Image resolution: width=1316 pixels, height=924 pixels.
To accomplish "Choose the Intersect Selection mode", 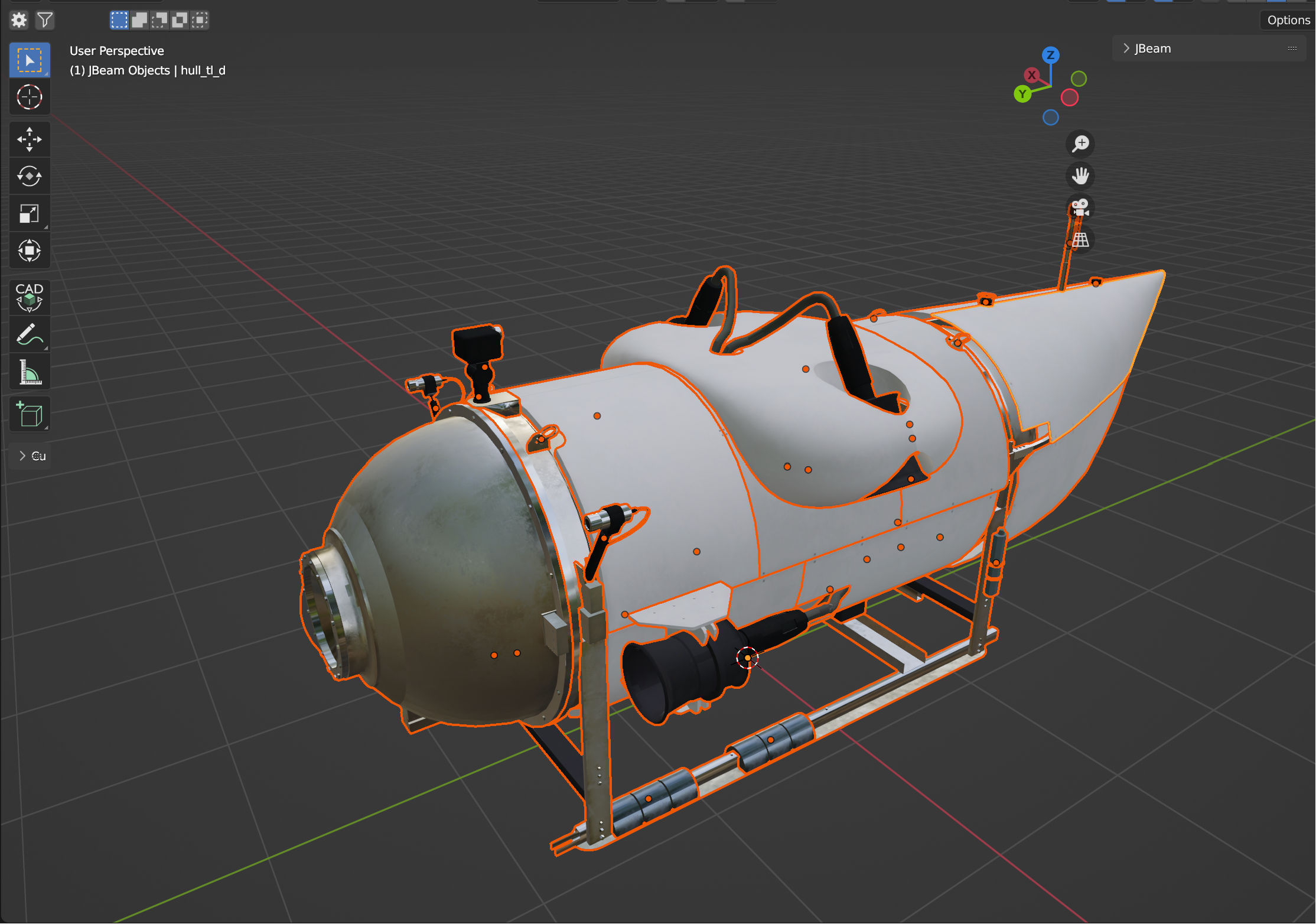I will pos(200,20).
